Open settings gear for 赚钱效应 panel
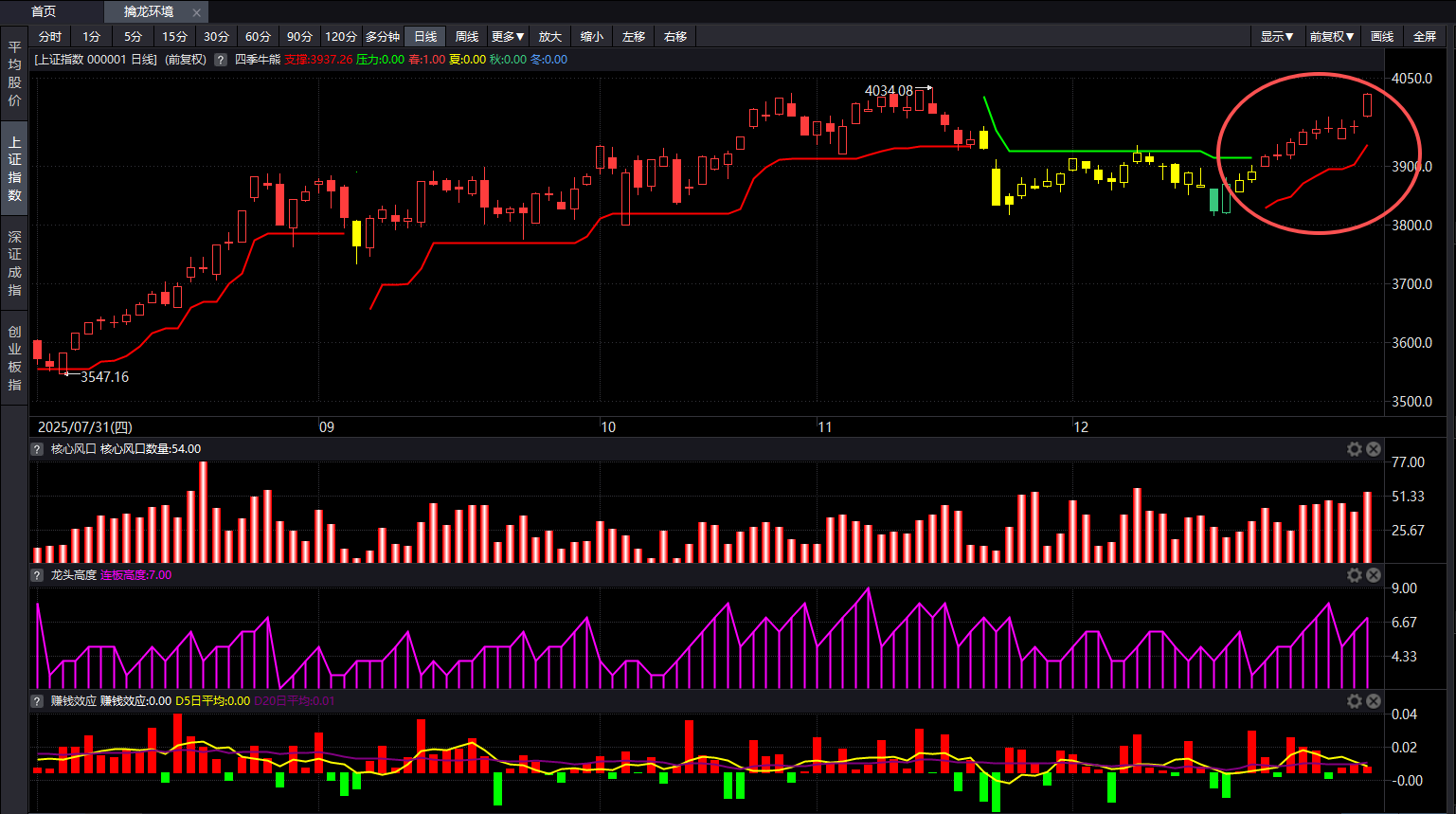 [x=1355, y=701]
